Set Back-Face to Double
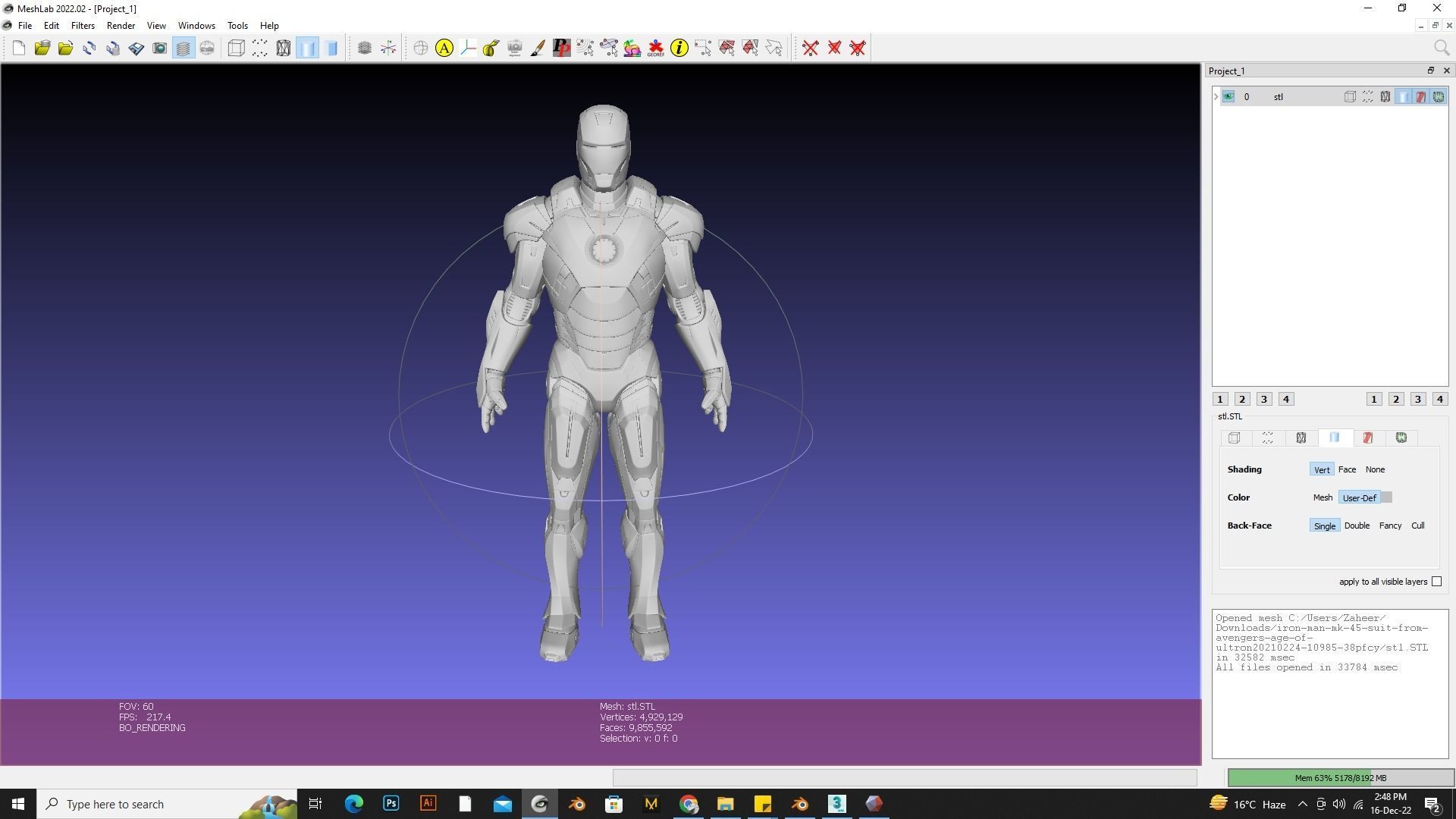 1357,526
